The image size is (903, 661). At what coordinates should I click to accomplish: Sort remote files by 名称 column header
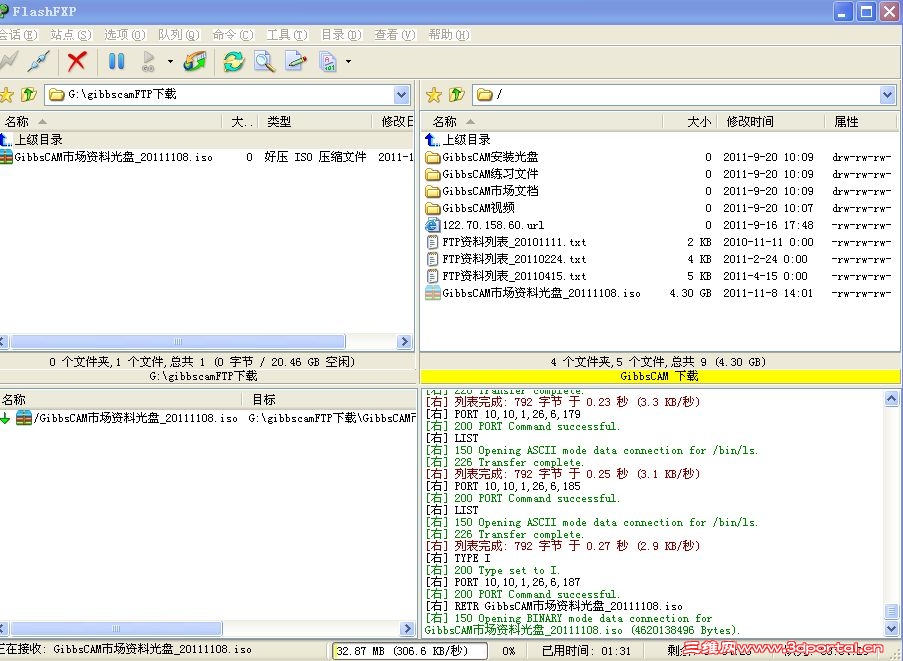point(542,121)
